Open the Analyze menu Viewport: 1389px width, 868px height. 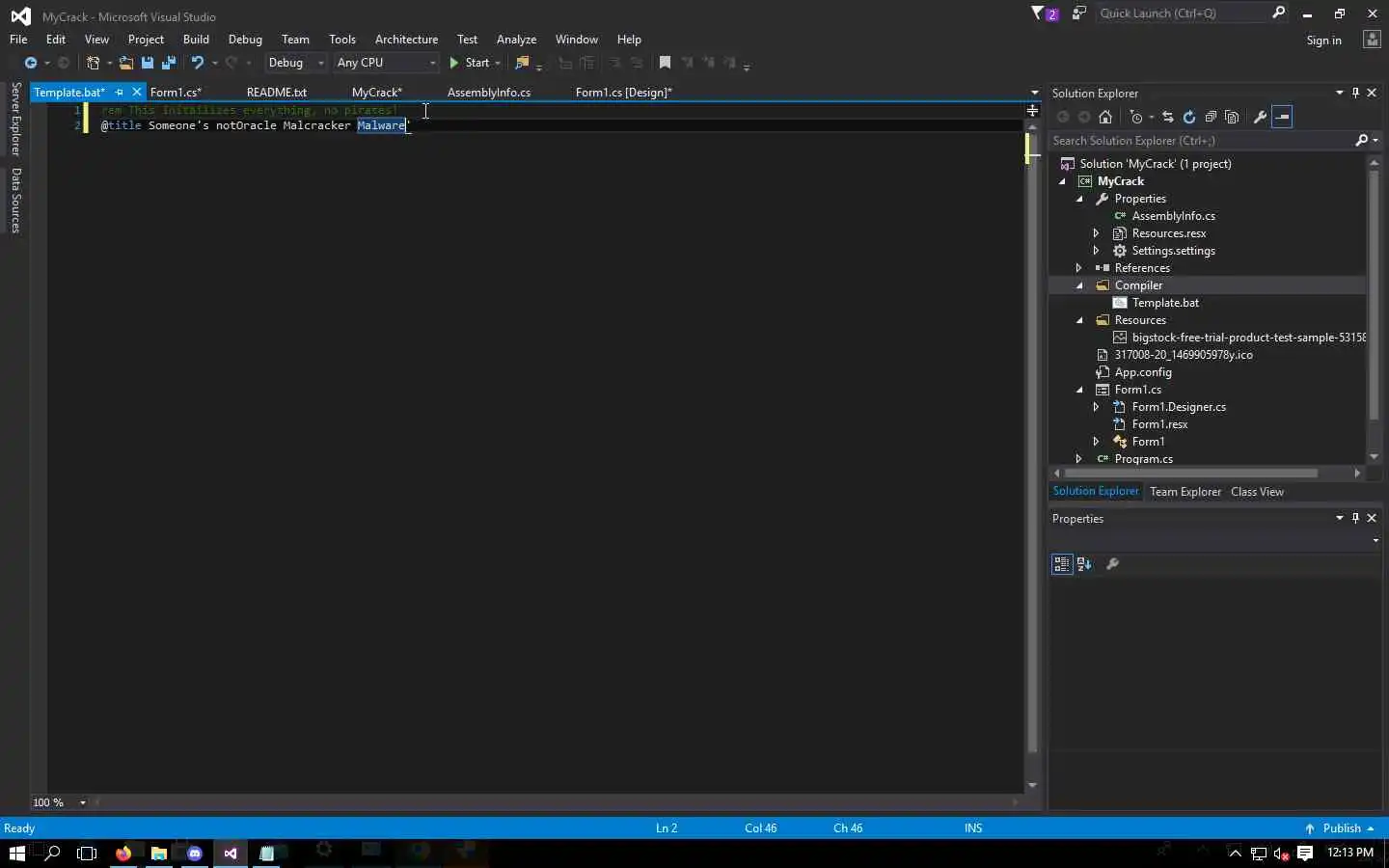(x=516, y=40)
